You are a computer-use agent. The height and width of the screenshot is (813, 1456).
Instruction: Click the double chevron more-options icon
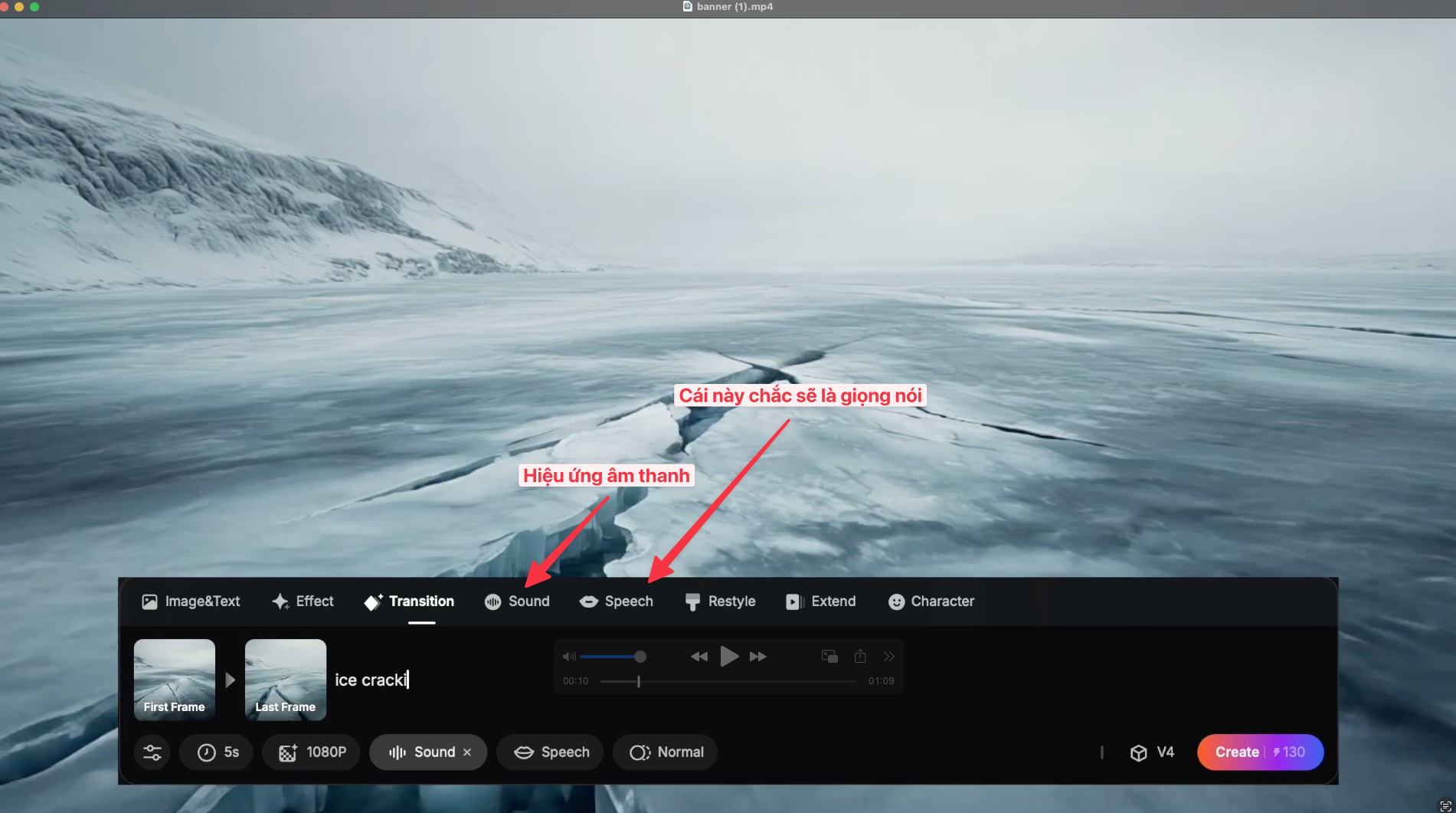tap(888, 657)
